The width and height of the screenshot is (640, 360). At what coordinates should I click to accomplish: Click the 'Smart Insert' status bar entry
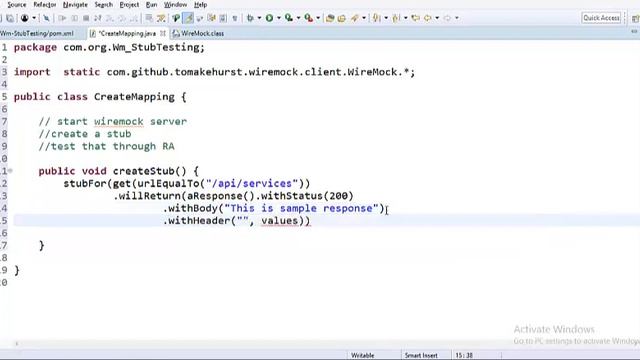click(x=421, y=356)
